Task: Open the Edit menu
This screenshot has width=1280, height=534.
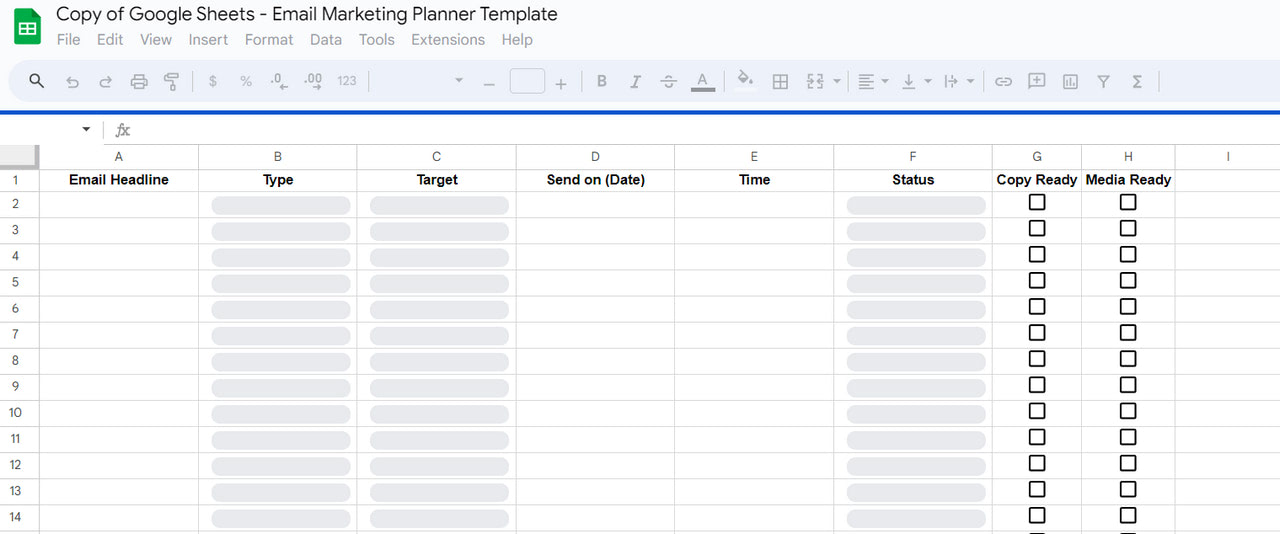Action: 110,40
